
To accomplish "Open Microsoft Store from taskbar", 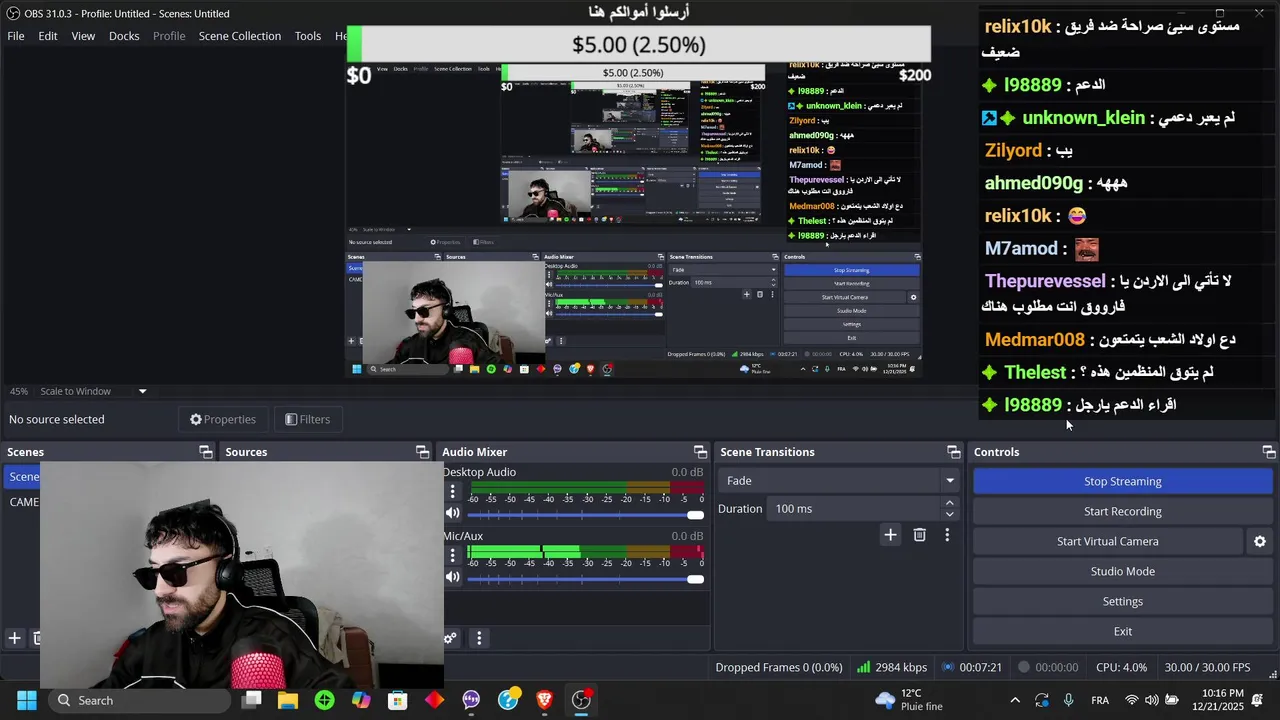I will [x=398, y=700].
